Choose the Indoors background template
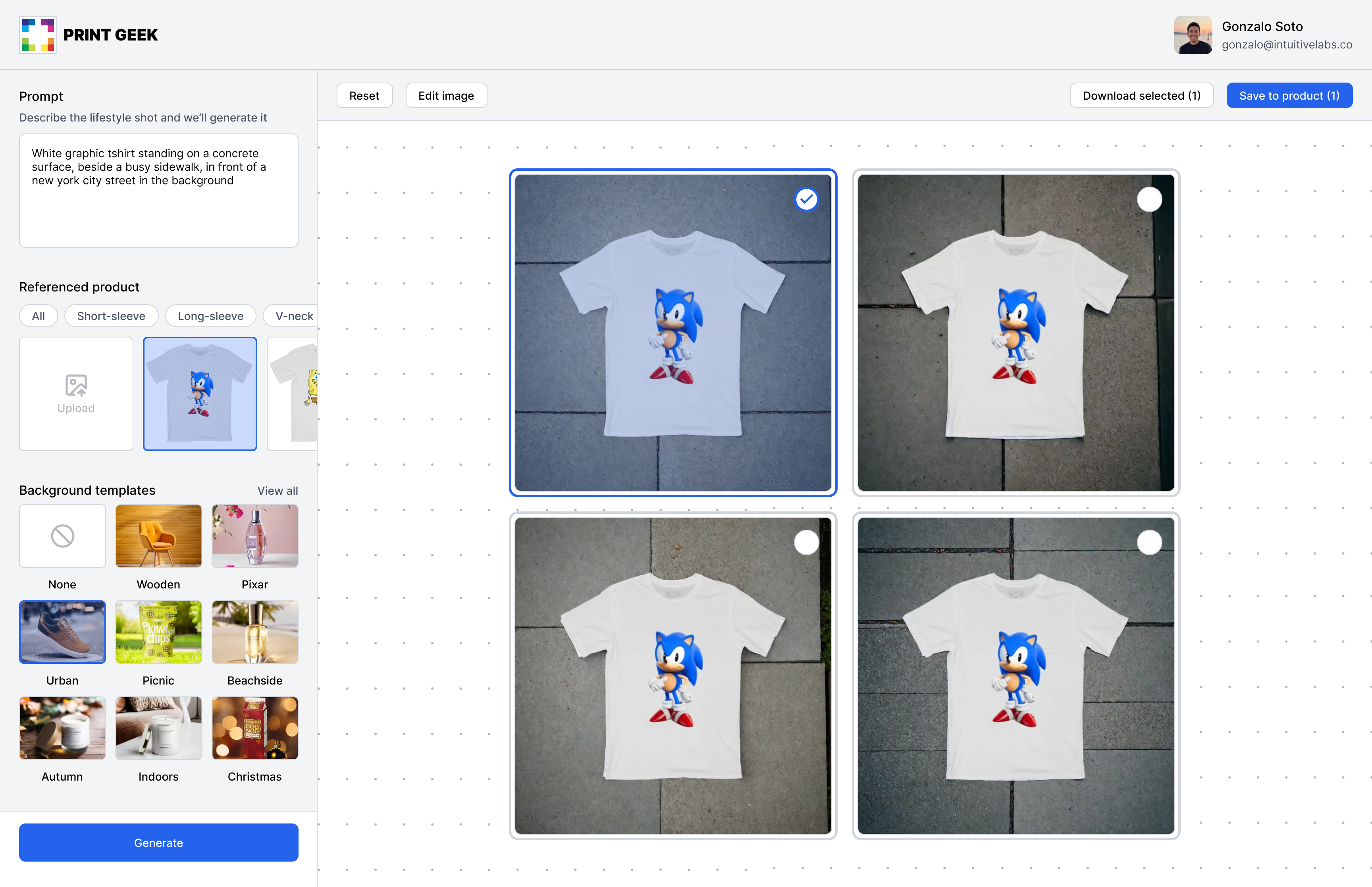The image size is (1372, 887). [158, 728]
